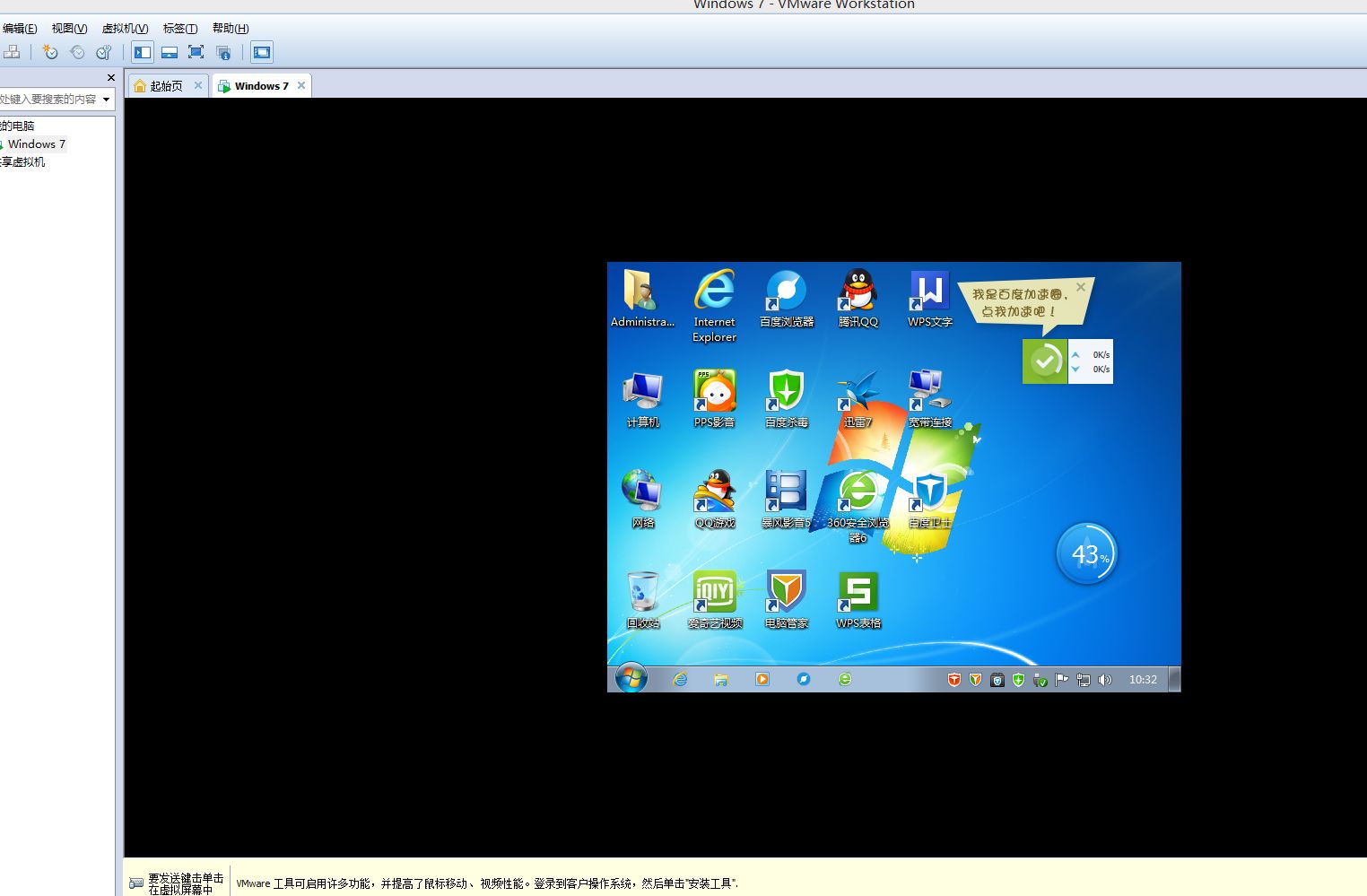Toggle the console view toolbar button
1367x896 pixels.
(x=262, y=52)
